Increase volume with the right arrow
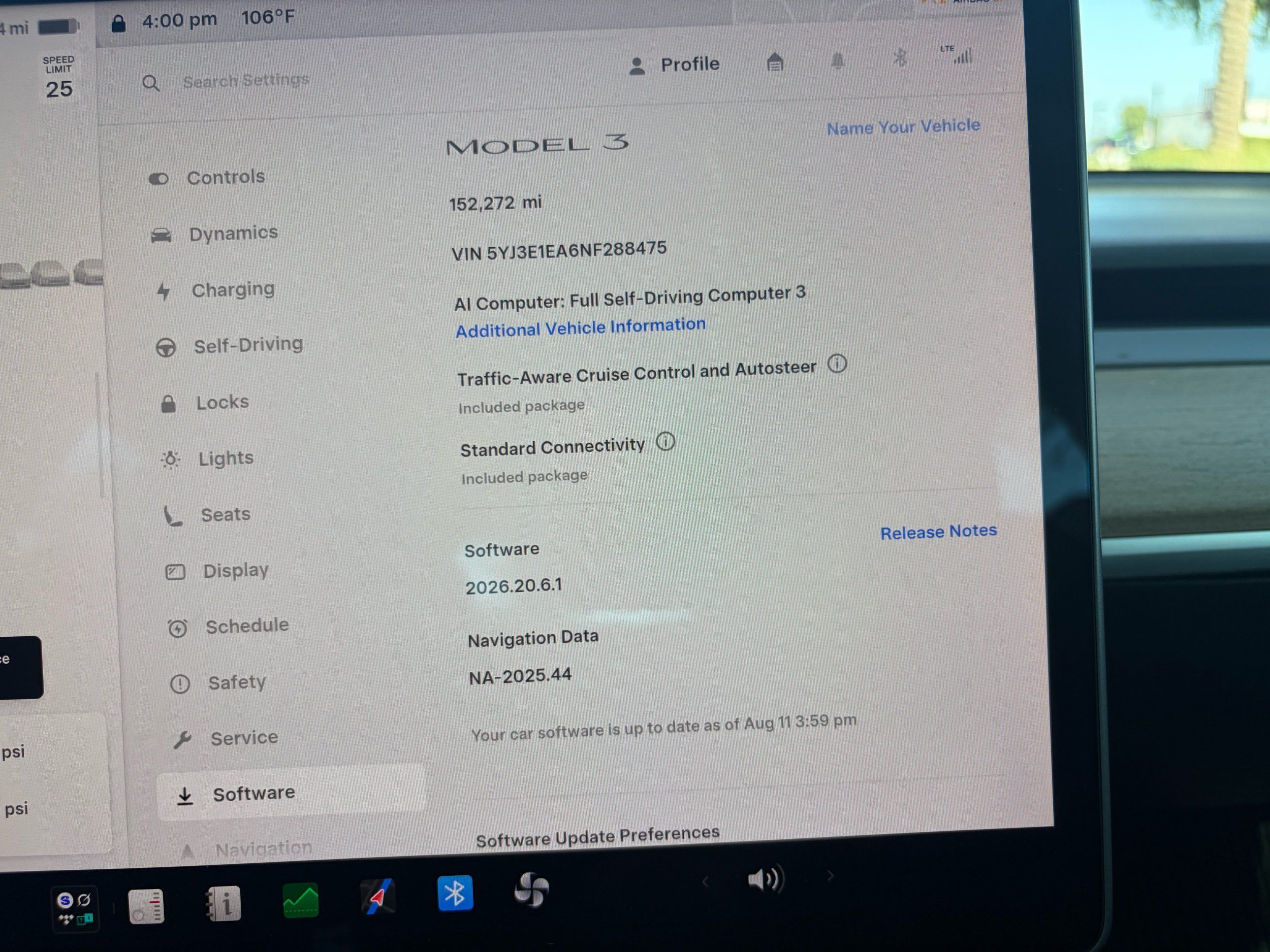Viewport: 1270px width, 952px height. [x=830, y=876]
